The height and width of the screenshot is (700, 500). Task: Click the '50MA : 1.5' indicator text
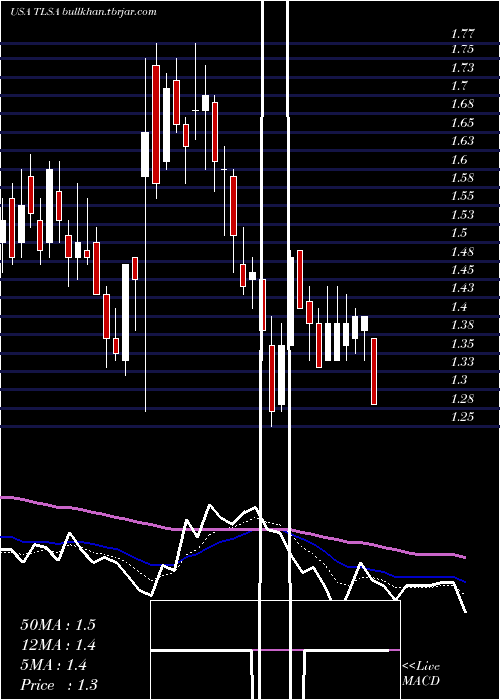(x=58, y=625)
